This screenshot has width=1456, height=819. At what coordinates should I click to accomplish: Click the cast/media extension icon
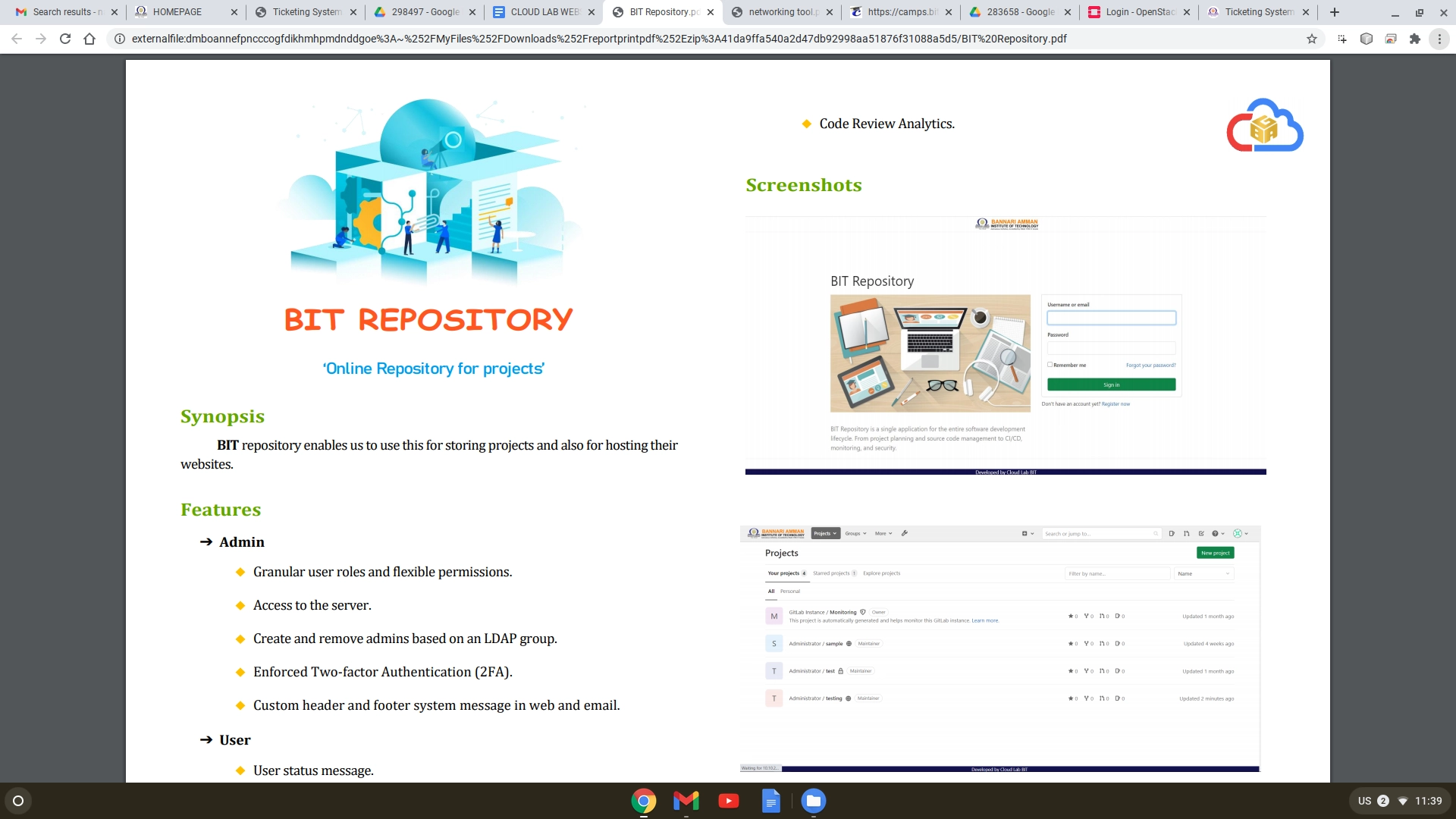(x=1391, y=39)
